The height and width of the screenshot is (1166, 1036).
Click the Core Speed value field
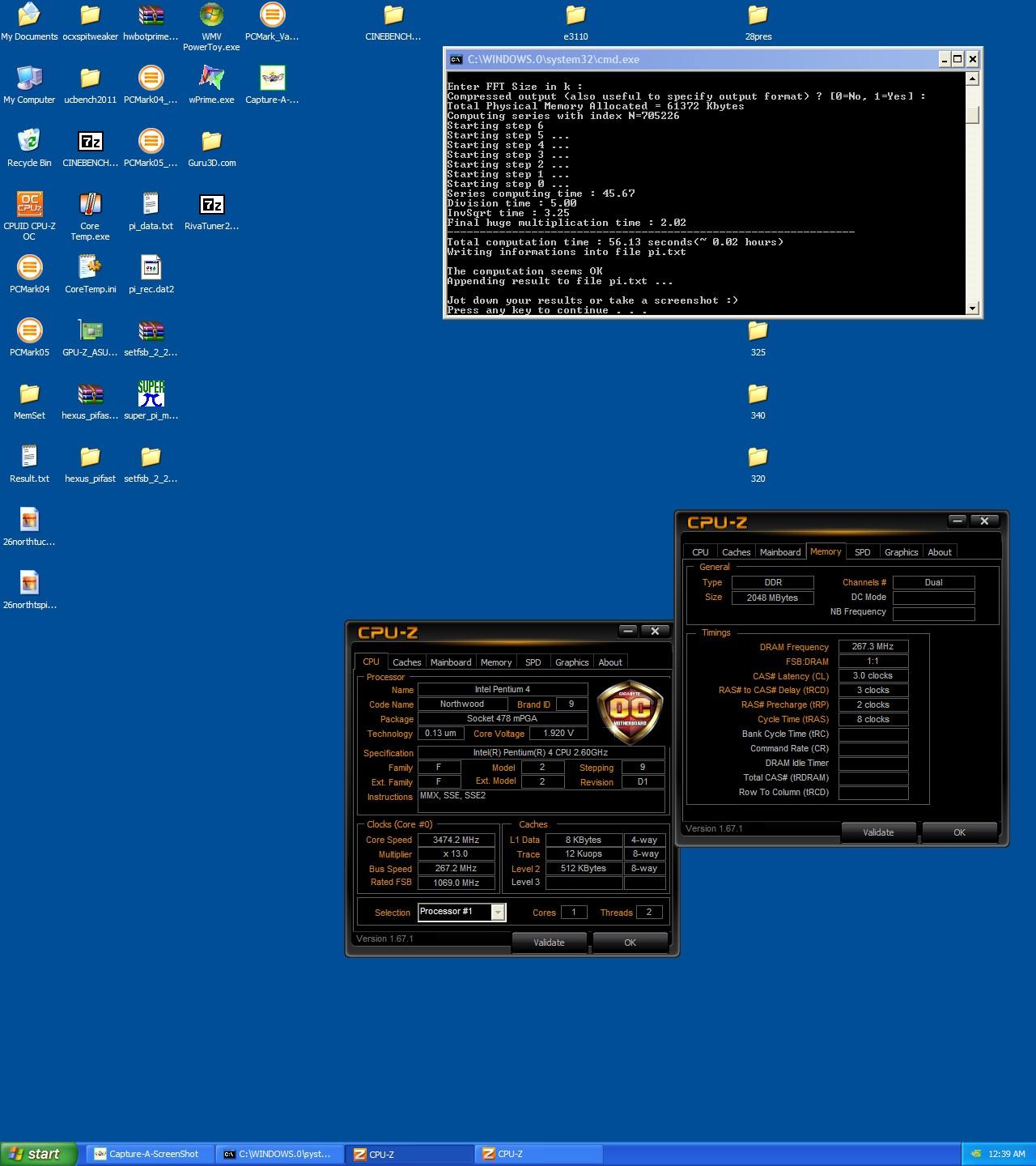[x=456, y=840]
